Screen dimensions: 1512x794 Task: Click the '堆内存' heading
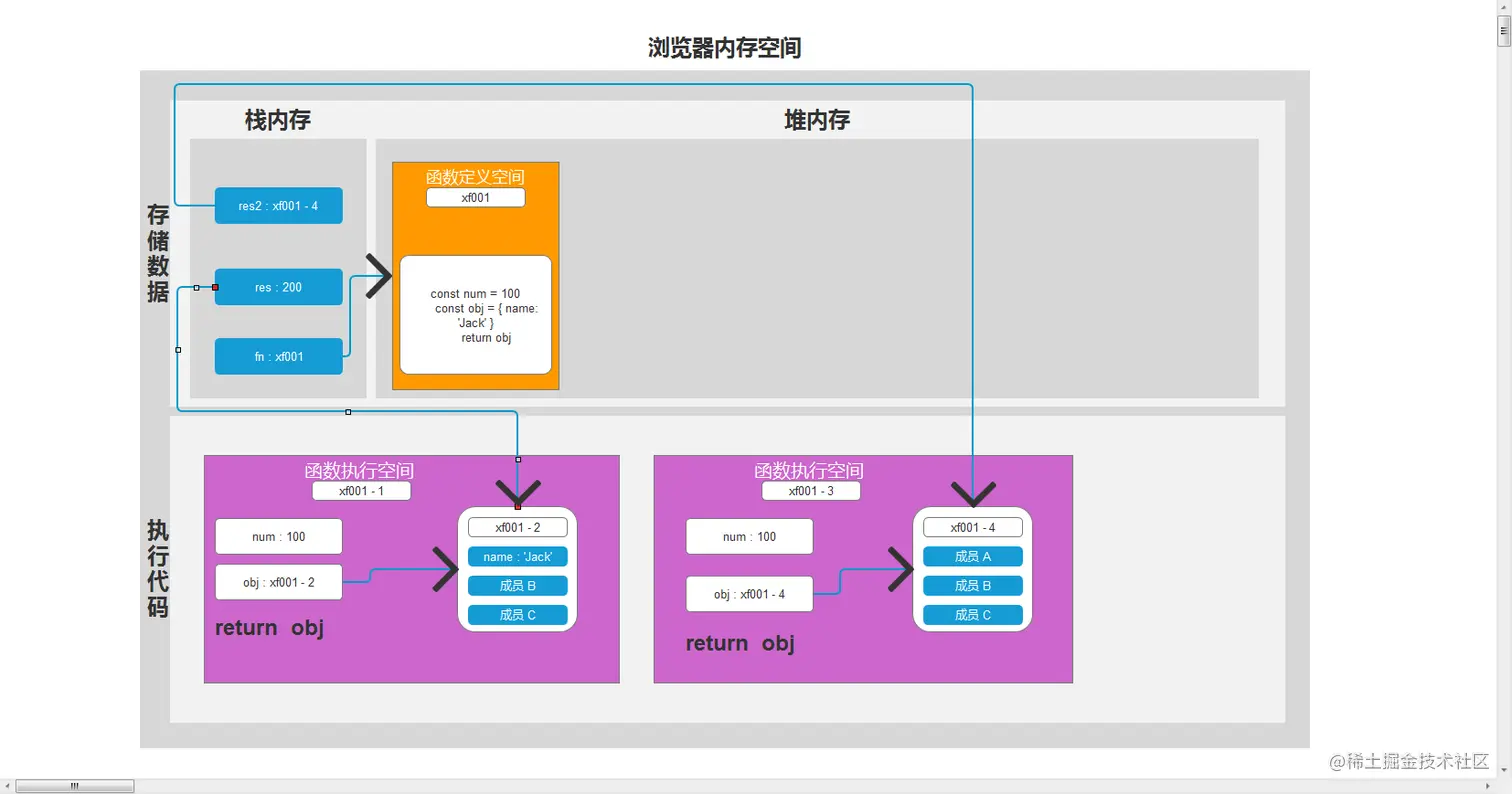[x=817, y=120]
